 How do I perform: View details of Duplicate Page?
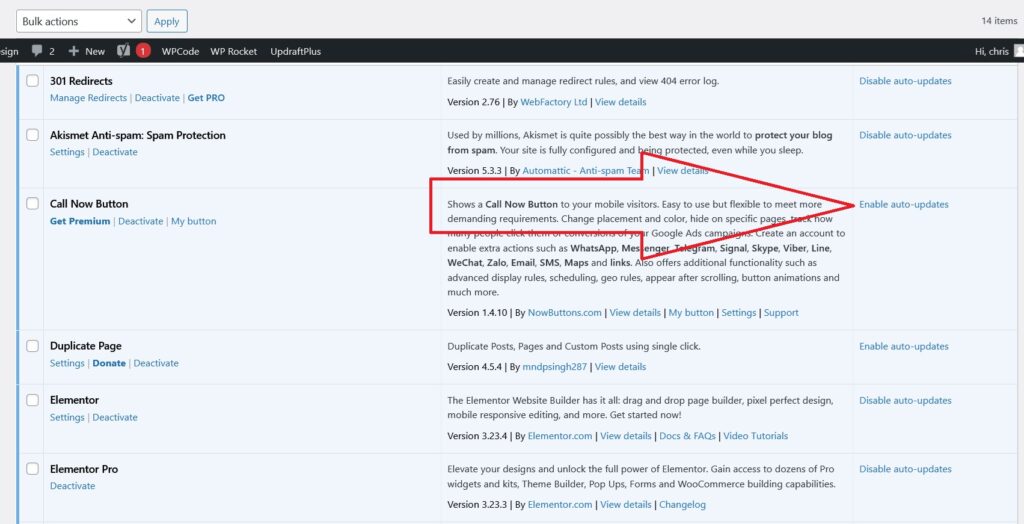pyautogui.click(x=620, y=367)
